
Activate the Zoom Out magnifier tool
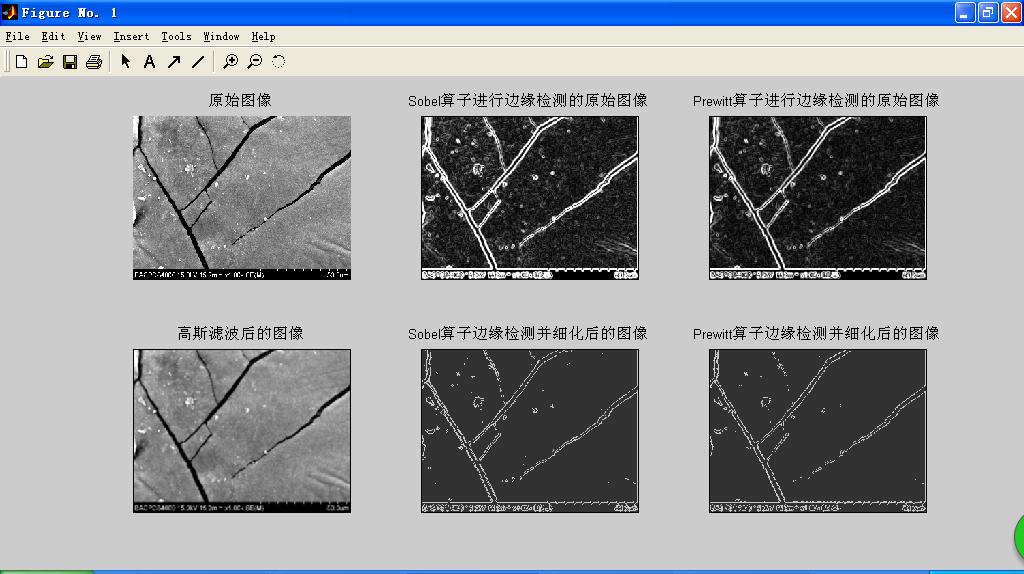[x=255, y=61]
